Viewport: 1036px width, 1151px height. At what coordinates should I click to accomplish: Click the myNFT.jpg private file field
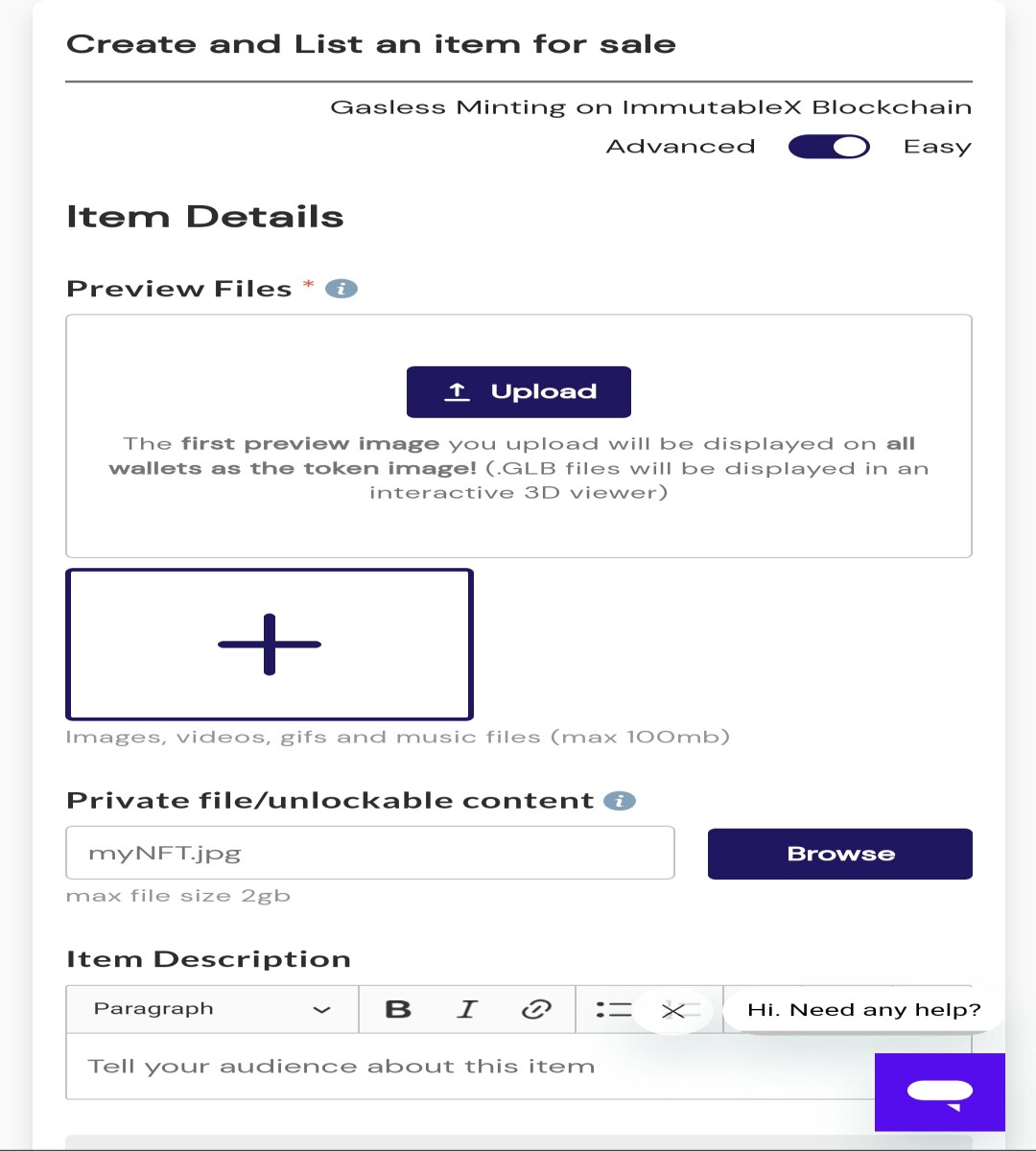[370, 853]
